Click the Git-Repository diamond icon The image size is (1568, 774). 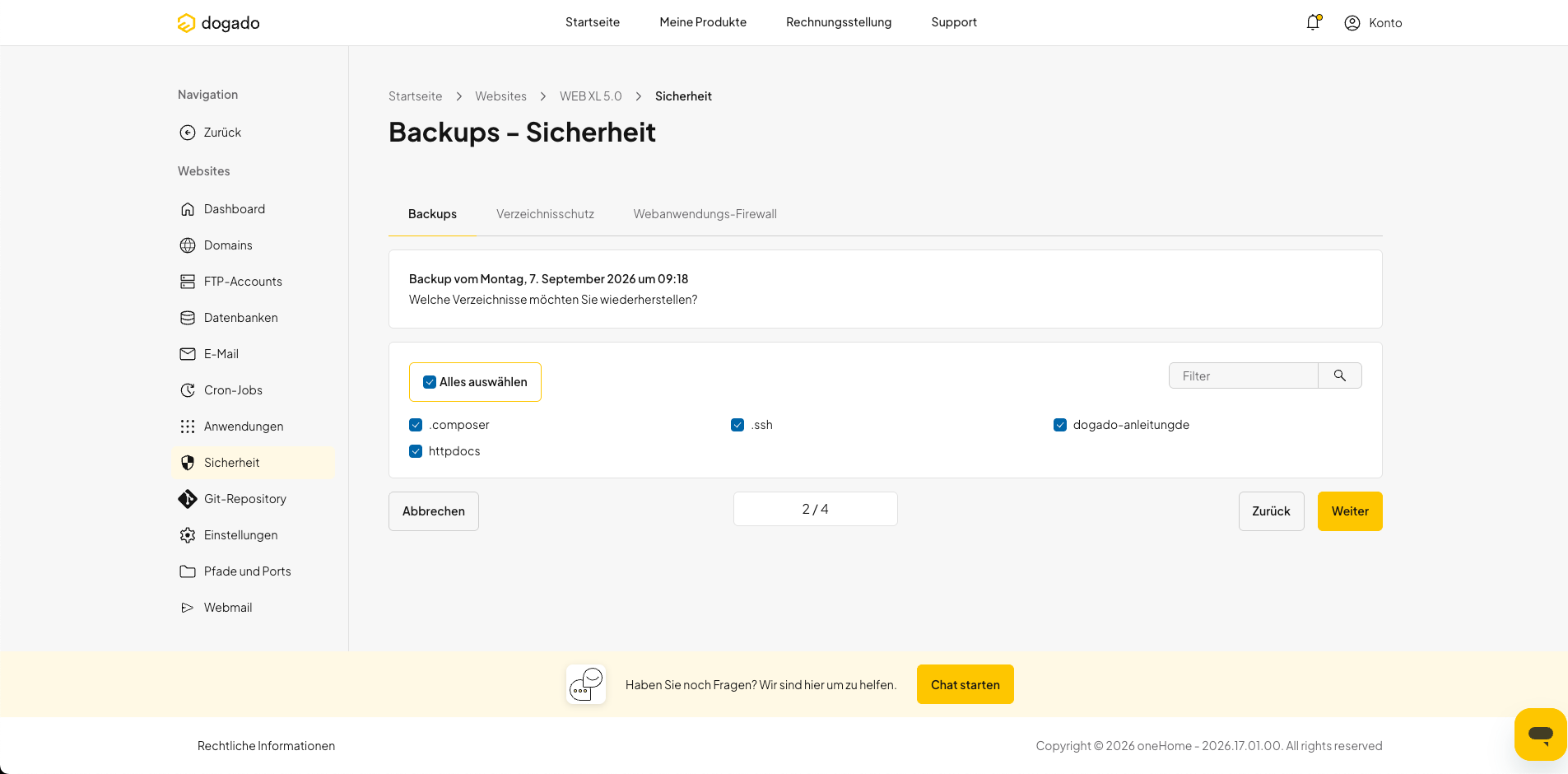188,499
